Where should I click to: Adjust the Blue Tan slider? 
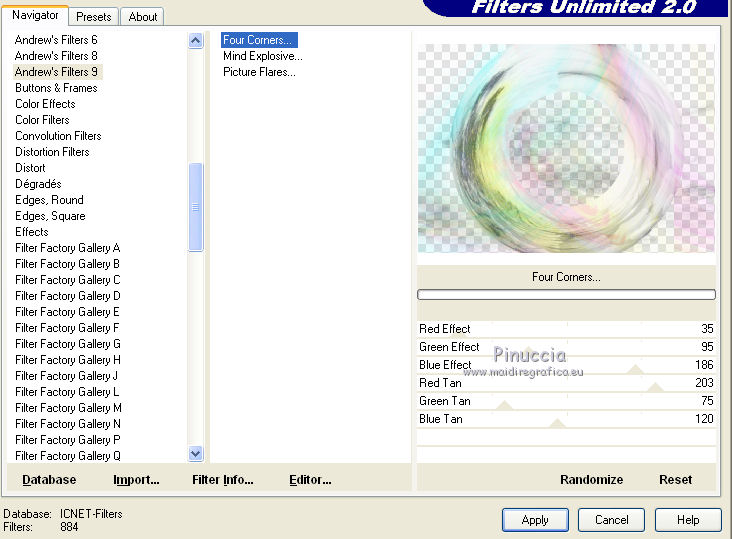click(x=566, y=419)
